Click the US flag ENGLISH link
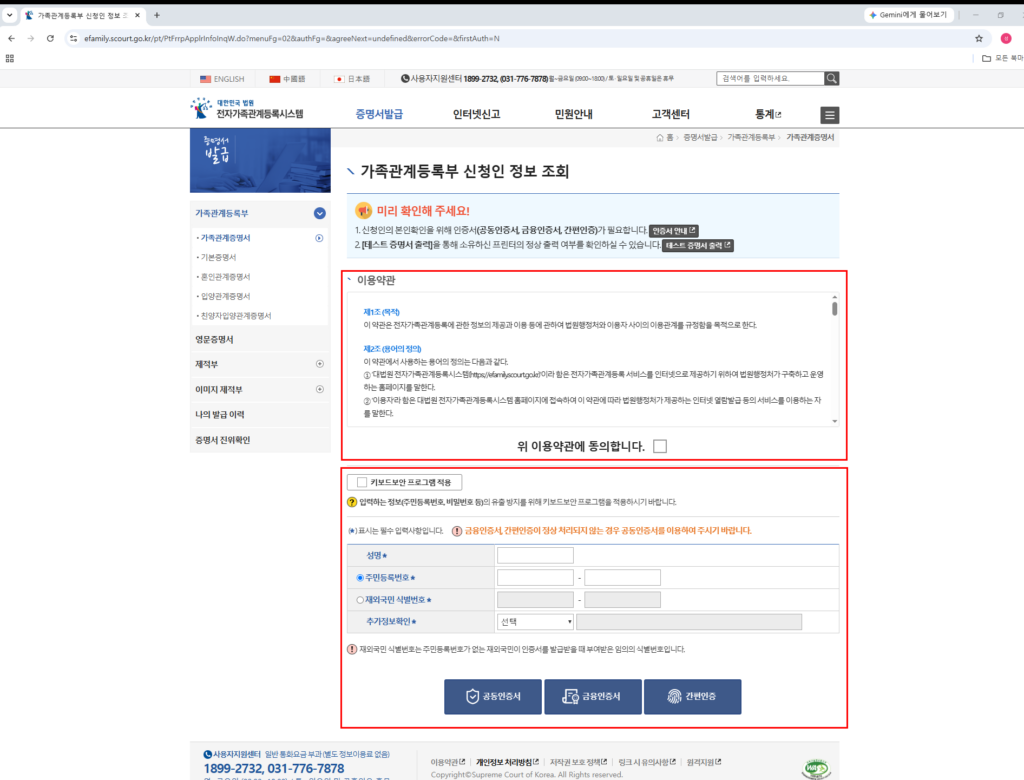 coord(222,79)
